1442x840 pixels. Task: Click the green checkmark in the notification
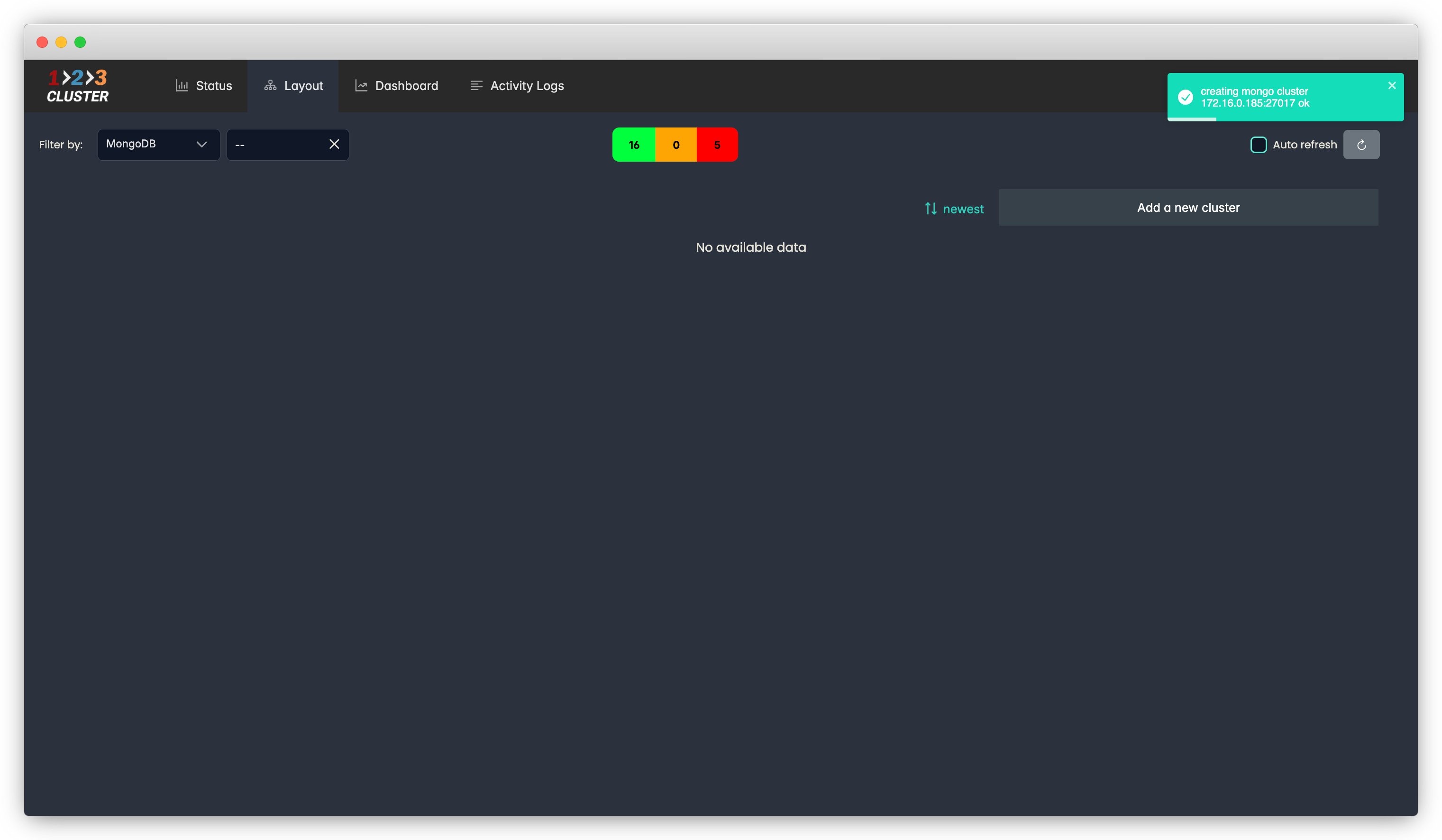coord(1186,97)
